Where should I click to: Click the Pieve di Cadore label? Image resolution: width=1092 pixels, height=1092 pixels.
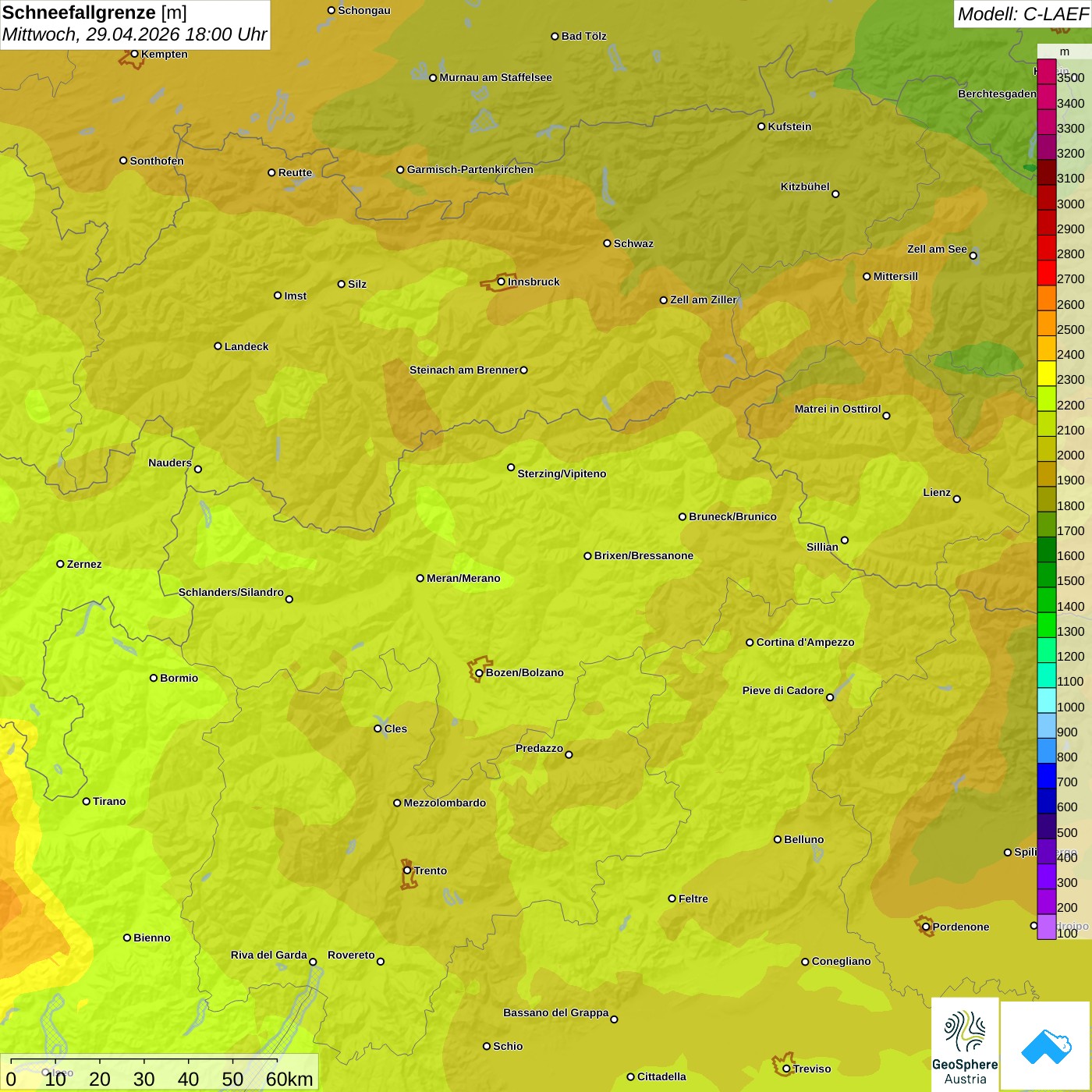[783, 690]
